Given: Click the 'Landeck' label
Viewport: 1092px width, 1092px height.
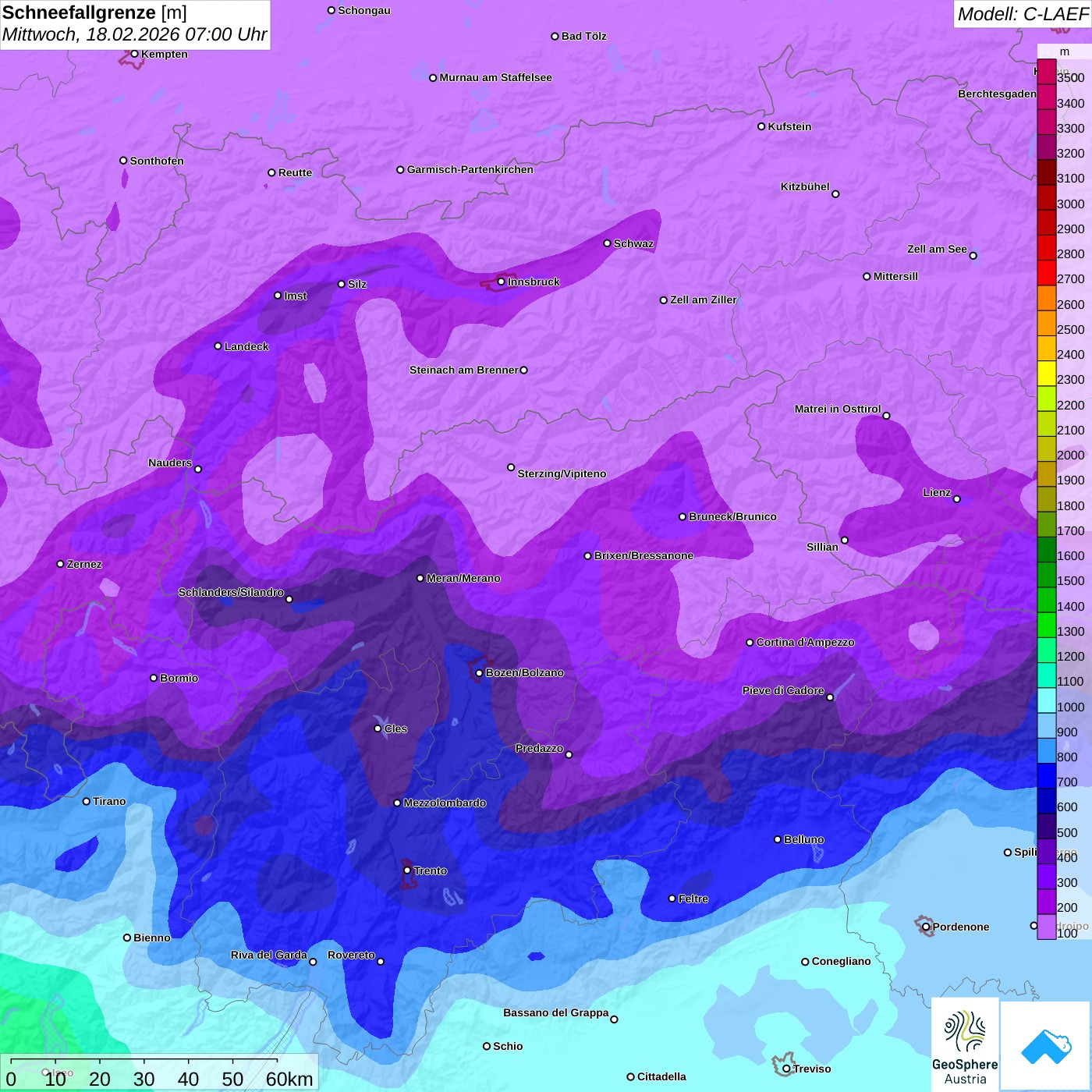Looking at the screenshot, I should point(246,346).
